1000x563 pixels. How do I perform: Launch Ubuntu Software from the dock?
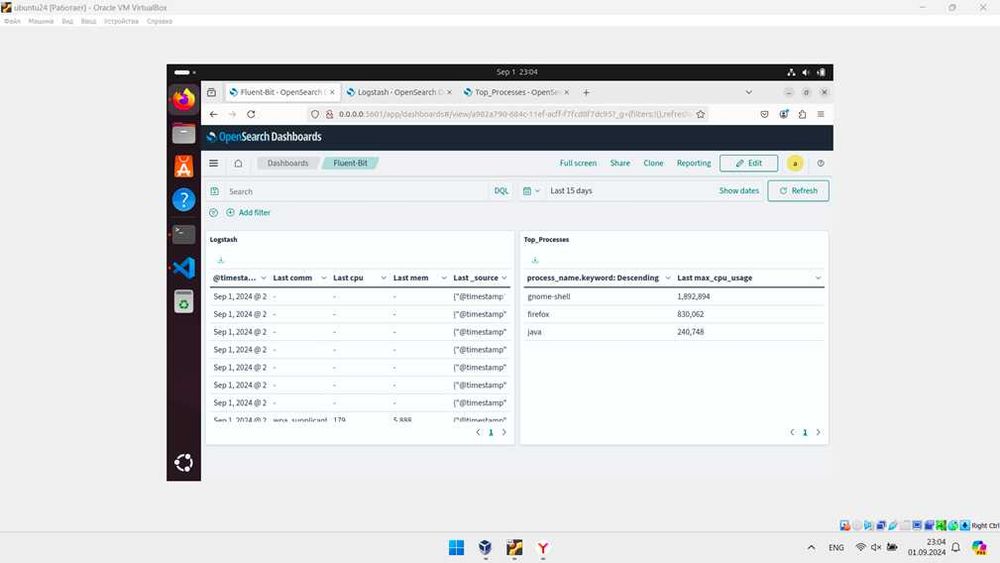(x=184, y=166)
